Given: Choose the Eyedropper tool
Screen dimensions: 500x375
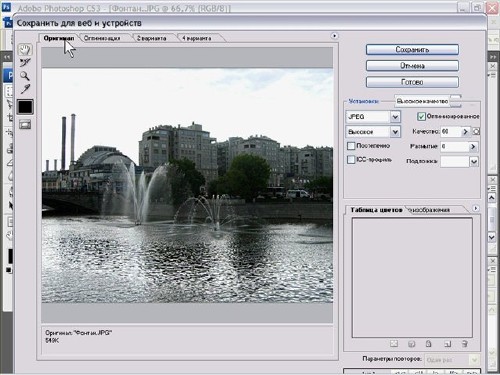Looking at the screenshot, I should coord(25,89).
